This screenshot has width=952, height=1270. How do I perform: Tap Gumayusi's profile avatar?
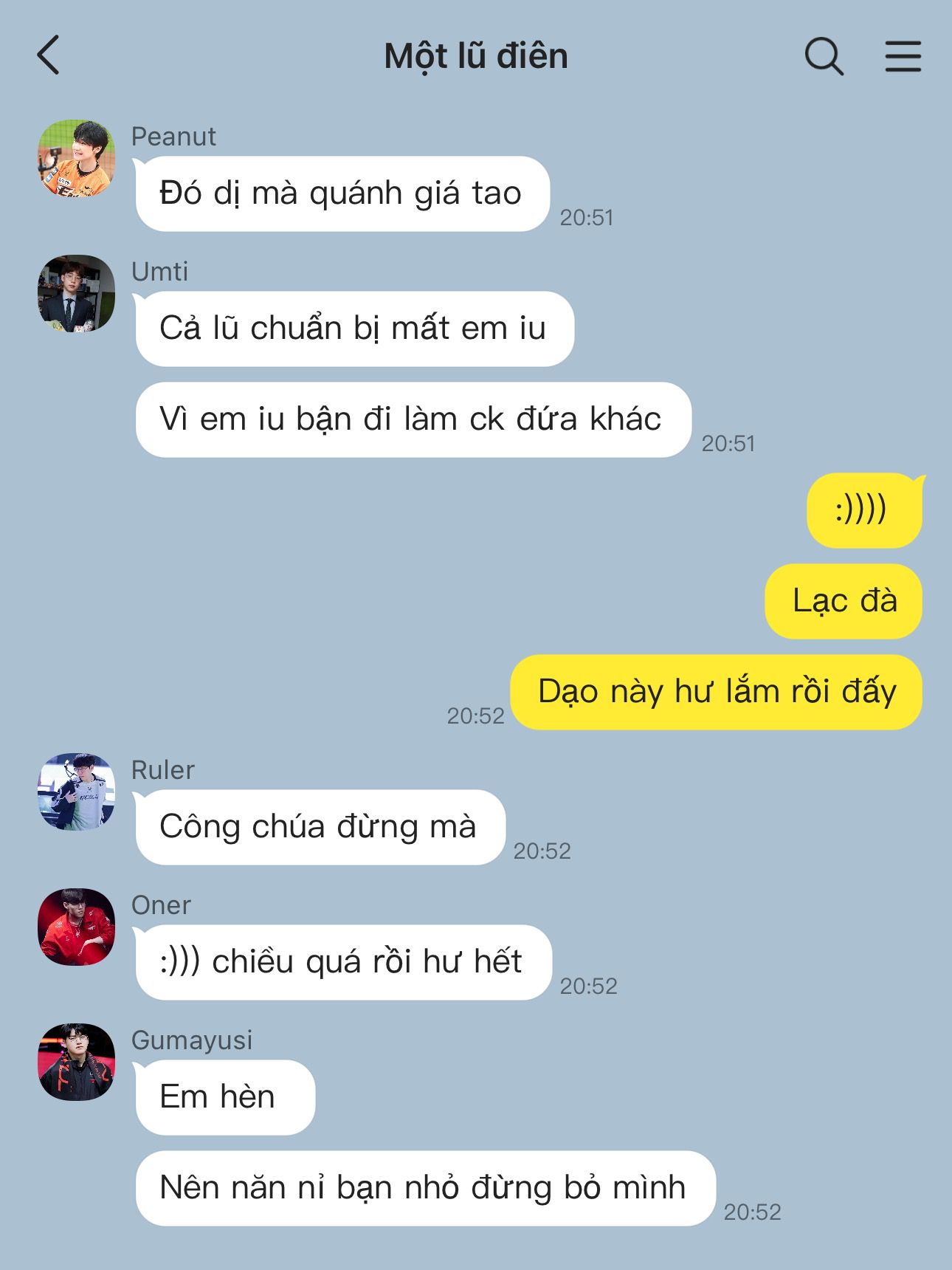tap(77, 1062)
